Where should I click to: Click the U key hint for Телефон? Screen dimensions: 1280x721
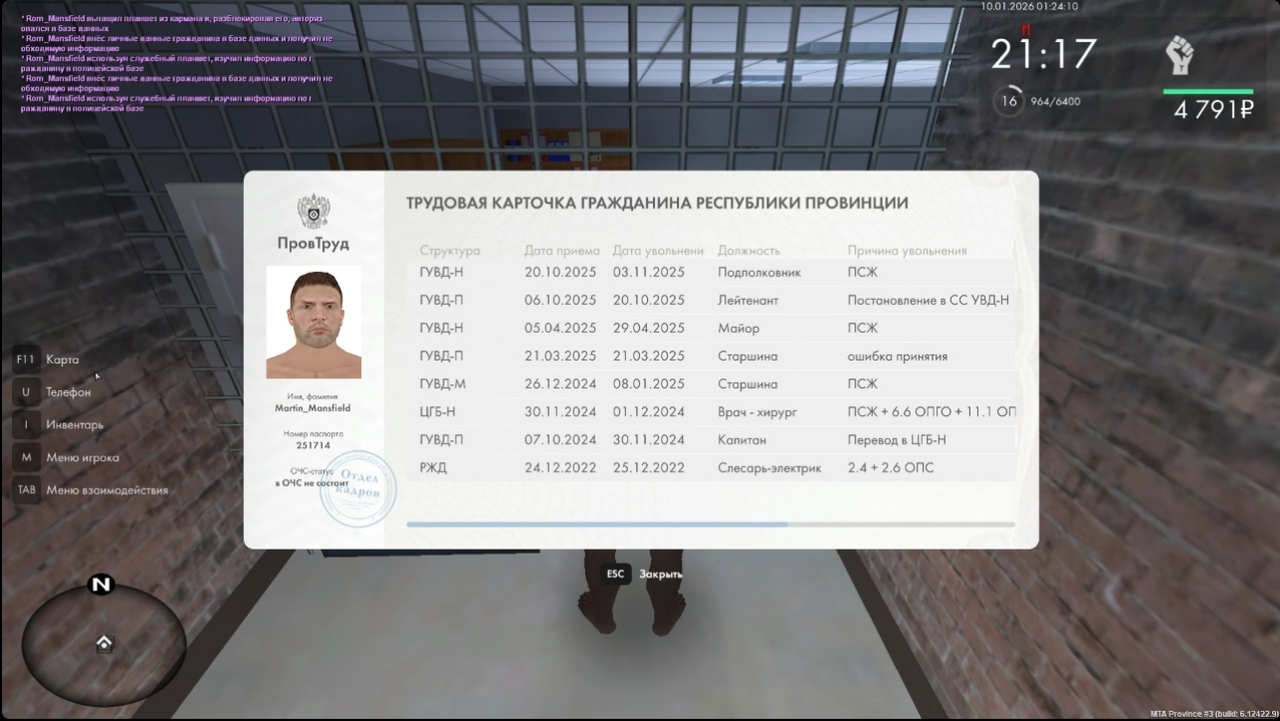coord(26,392)
